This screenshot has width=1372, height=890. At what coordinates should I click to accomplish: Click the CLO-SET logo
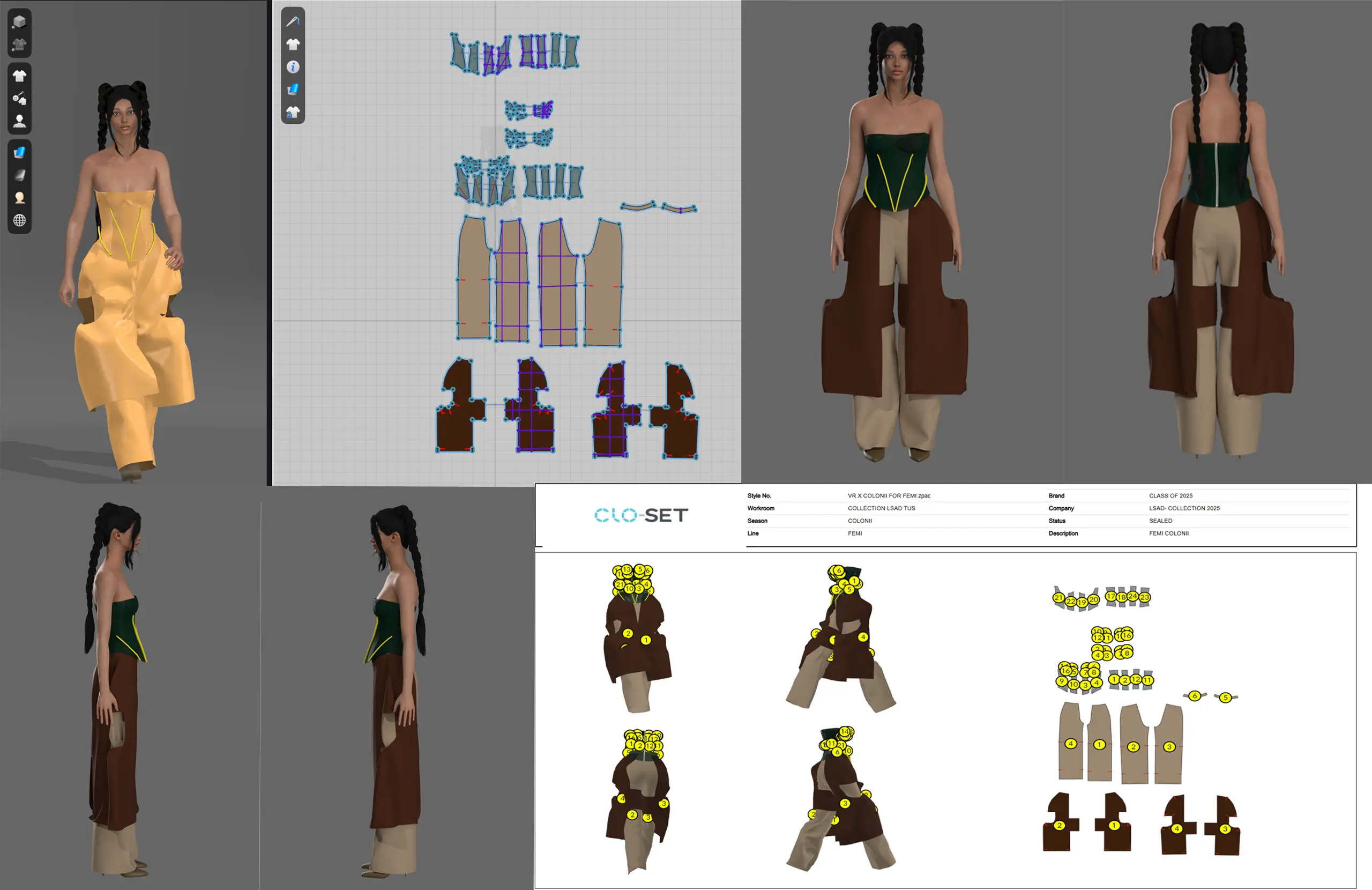point(641,515)
